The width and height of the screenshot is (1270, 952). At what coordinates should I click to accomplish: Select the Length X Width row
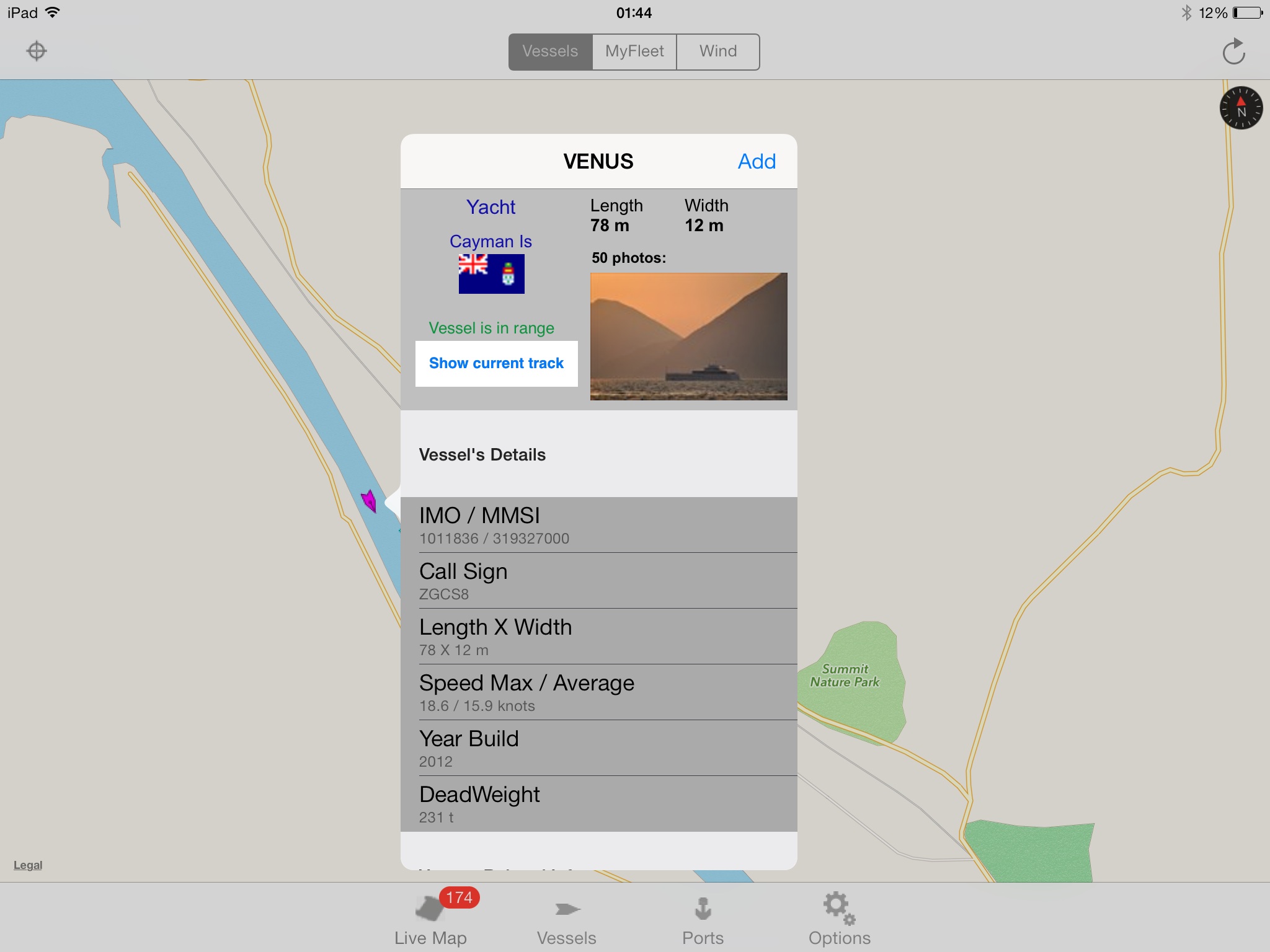598,637
